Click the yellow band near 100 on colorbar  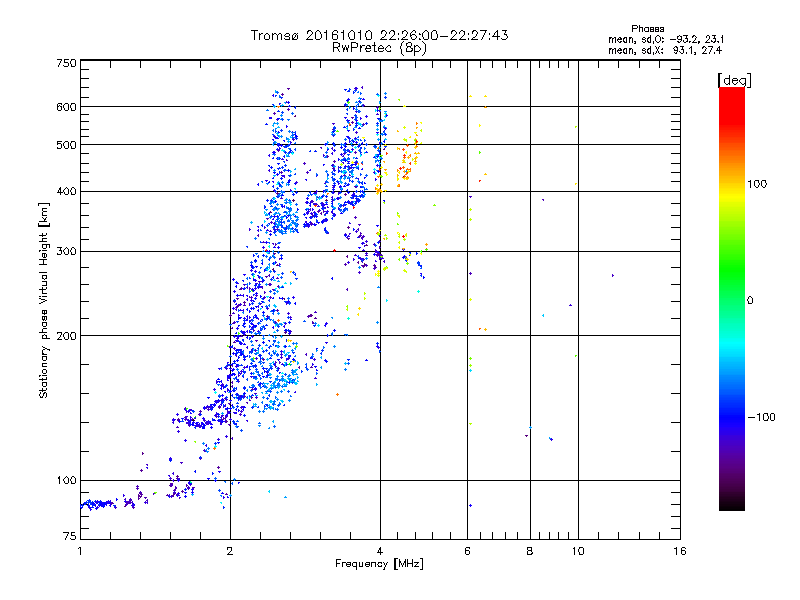(x=732, y=194)
